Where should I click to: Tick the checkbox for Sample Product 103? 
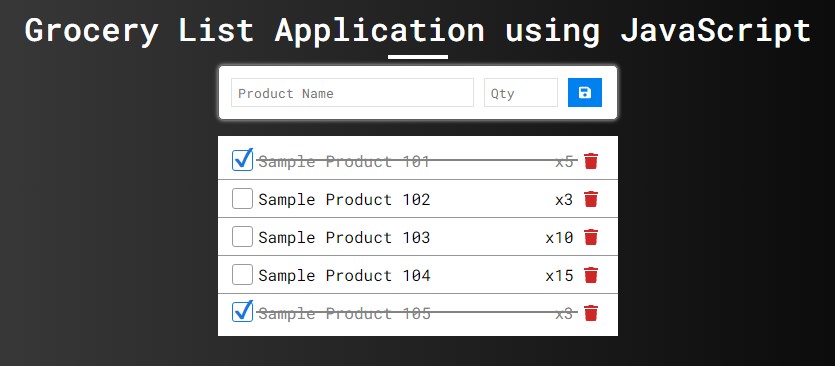242,237
